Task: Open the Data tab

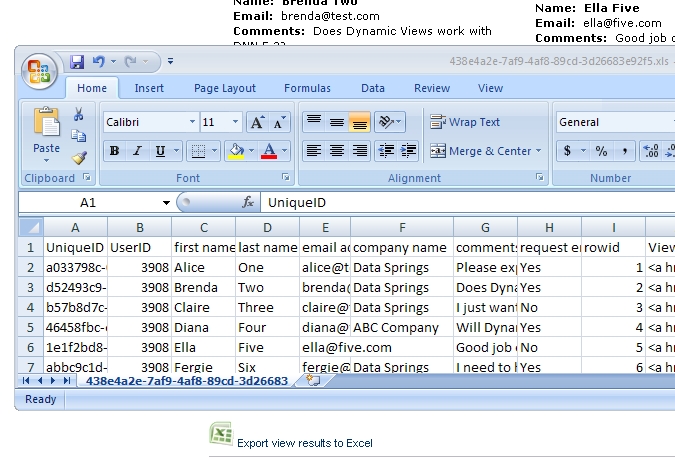Action: pyautogui.click(x=373, y=88)
